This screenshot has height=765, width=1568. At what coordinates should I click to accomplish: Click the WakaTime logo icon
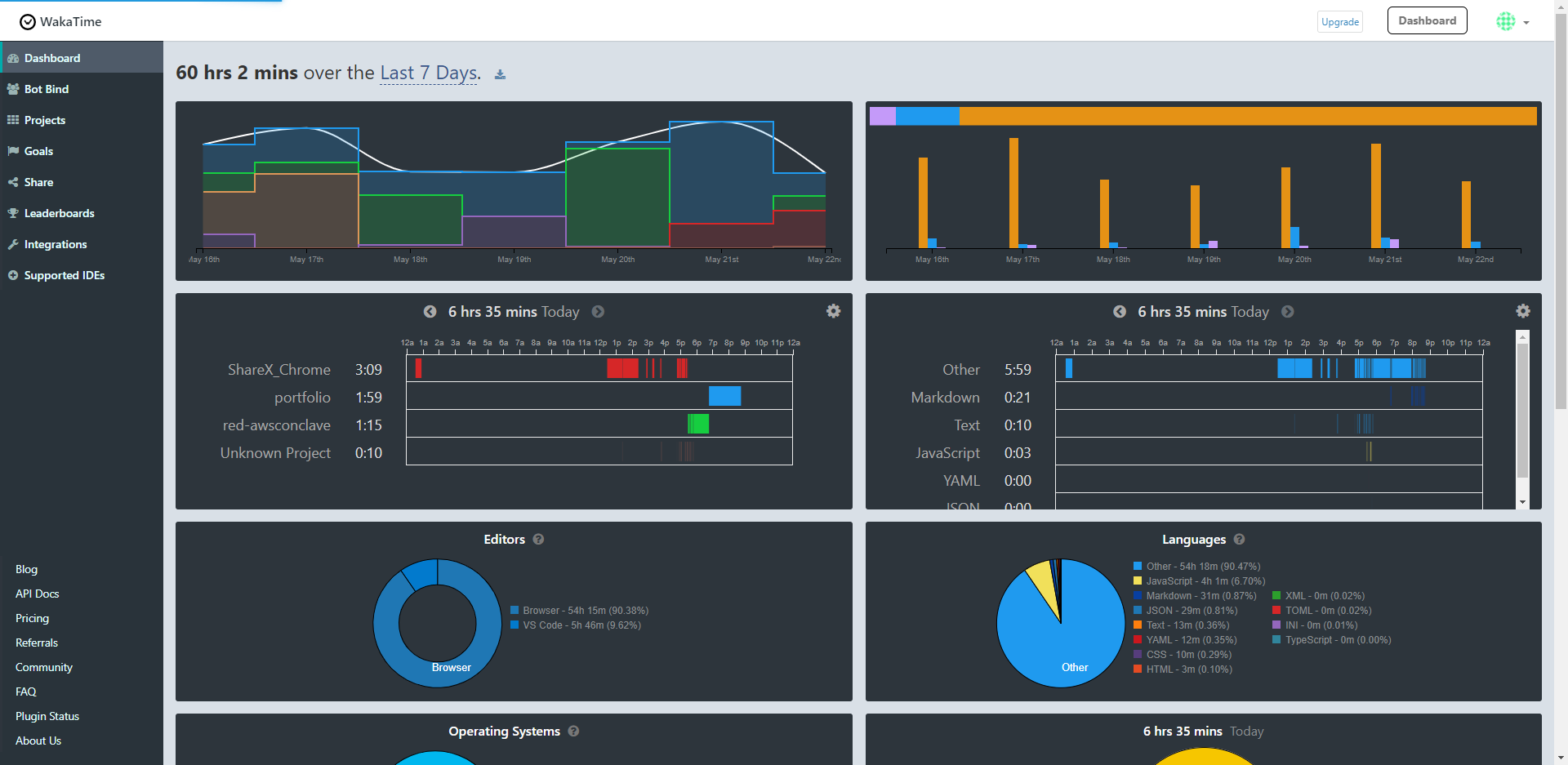point(28,22)
